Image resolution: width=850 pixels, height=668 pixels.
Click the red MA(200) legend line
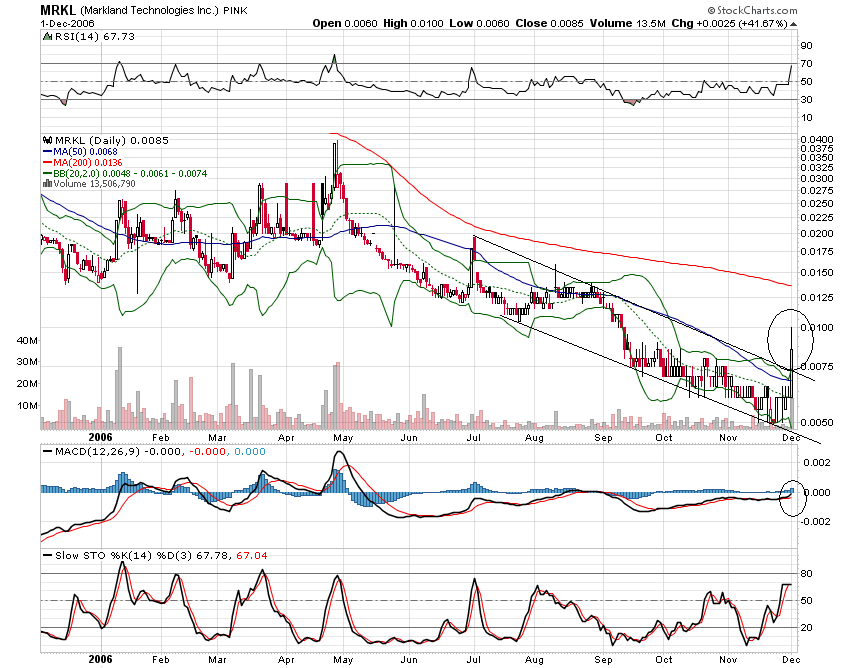(47, 163)
